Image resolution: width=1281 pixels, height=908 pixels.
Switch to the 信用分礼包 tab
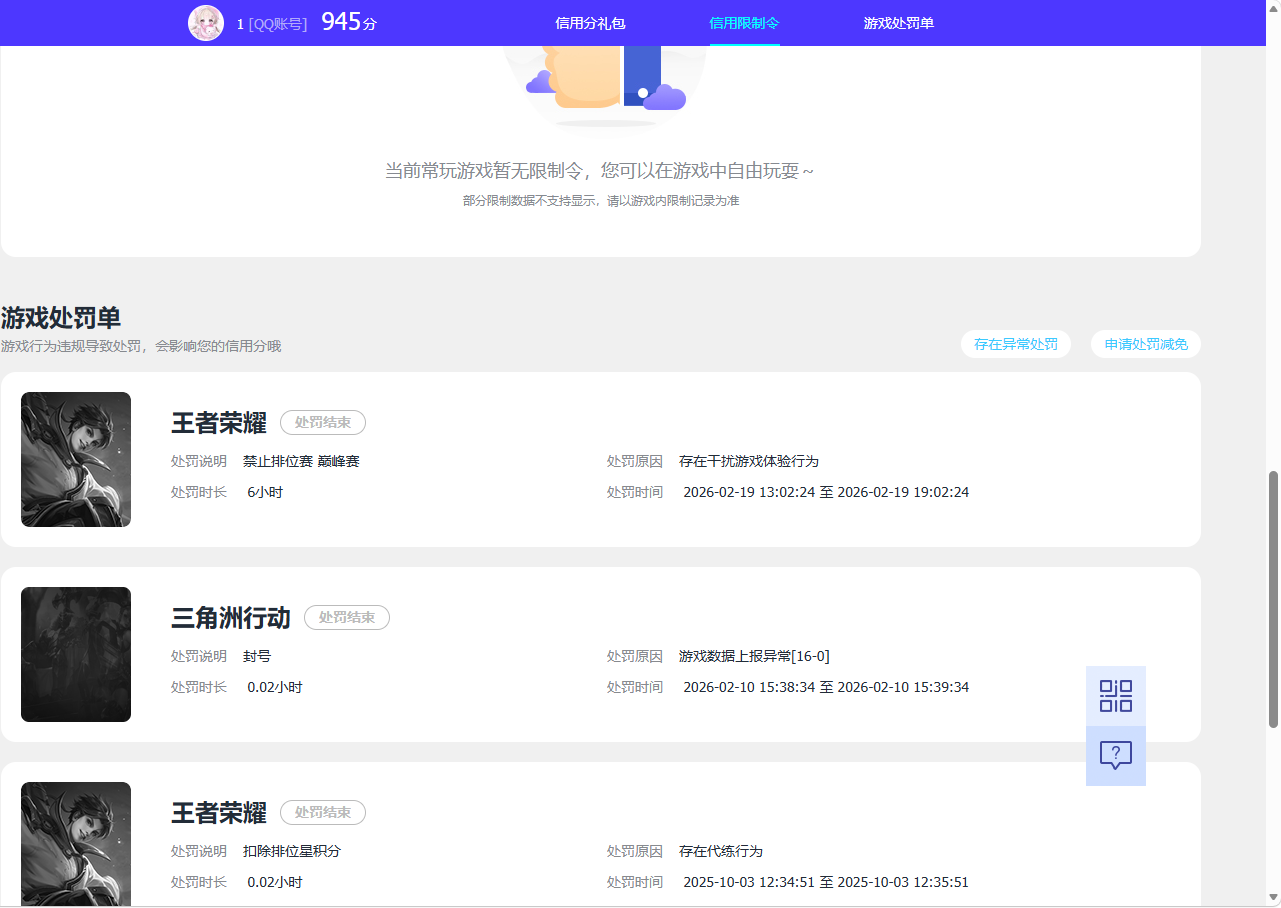click(590, 23)
